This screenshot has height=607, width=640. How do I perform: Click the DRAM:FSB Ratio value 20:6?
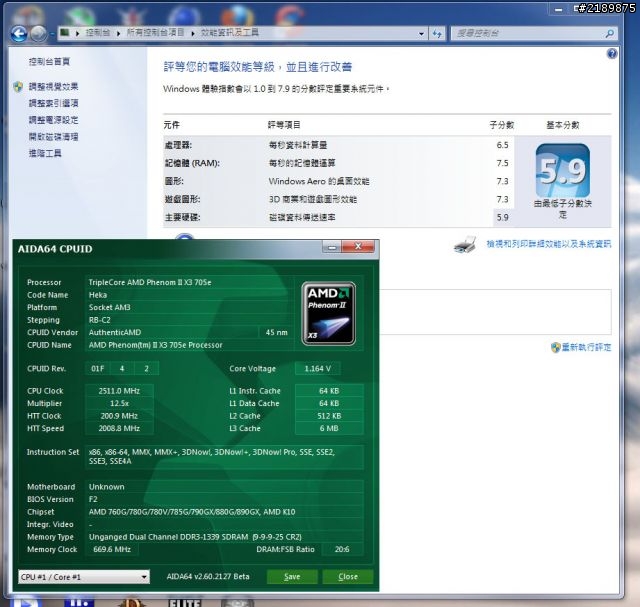tap(342, 549)
